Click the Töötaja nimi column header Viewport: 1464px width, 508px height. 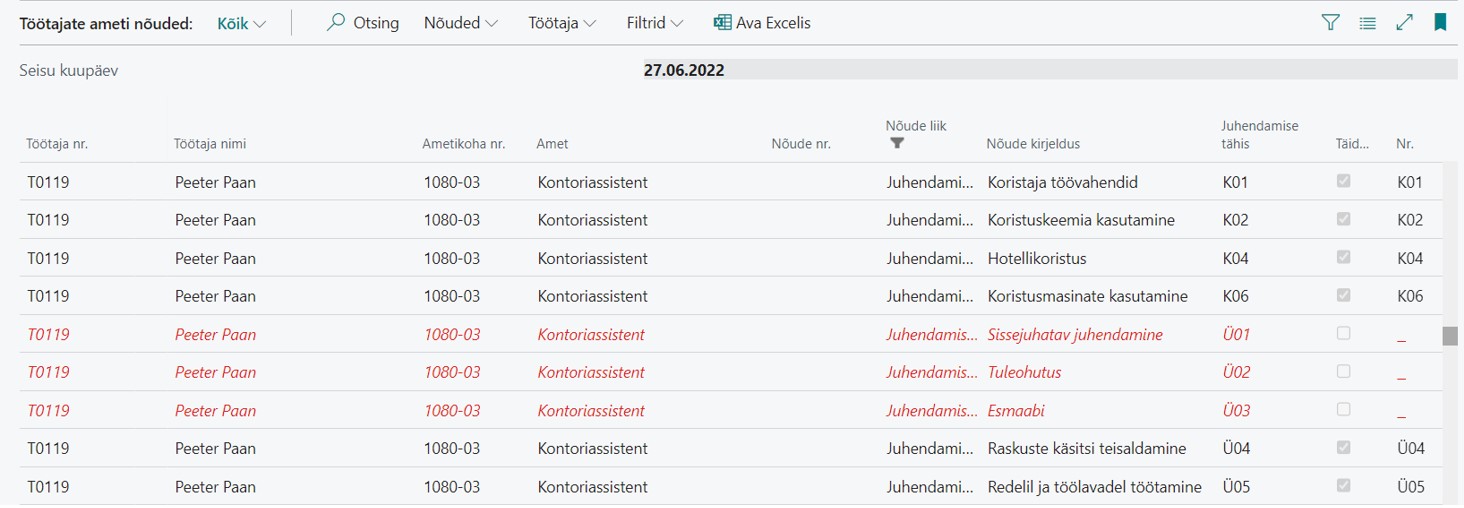click(210, 144)
